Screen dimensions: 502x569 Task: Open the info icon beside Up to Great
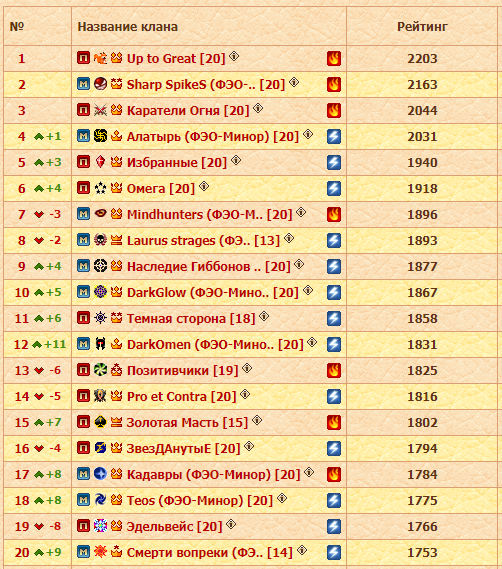click(x=234, y=56)
